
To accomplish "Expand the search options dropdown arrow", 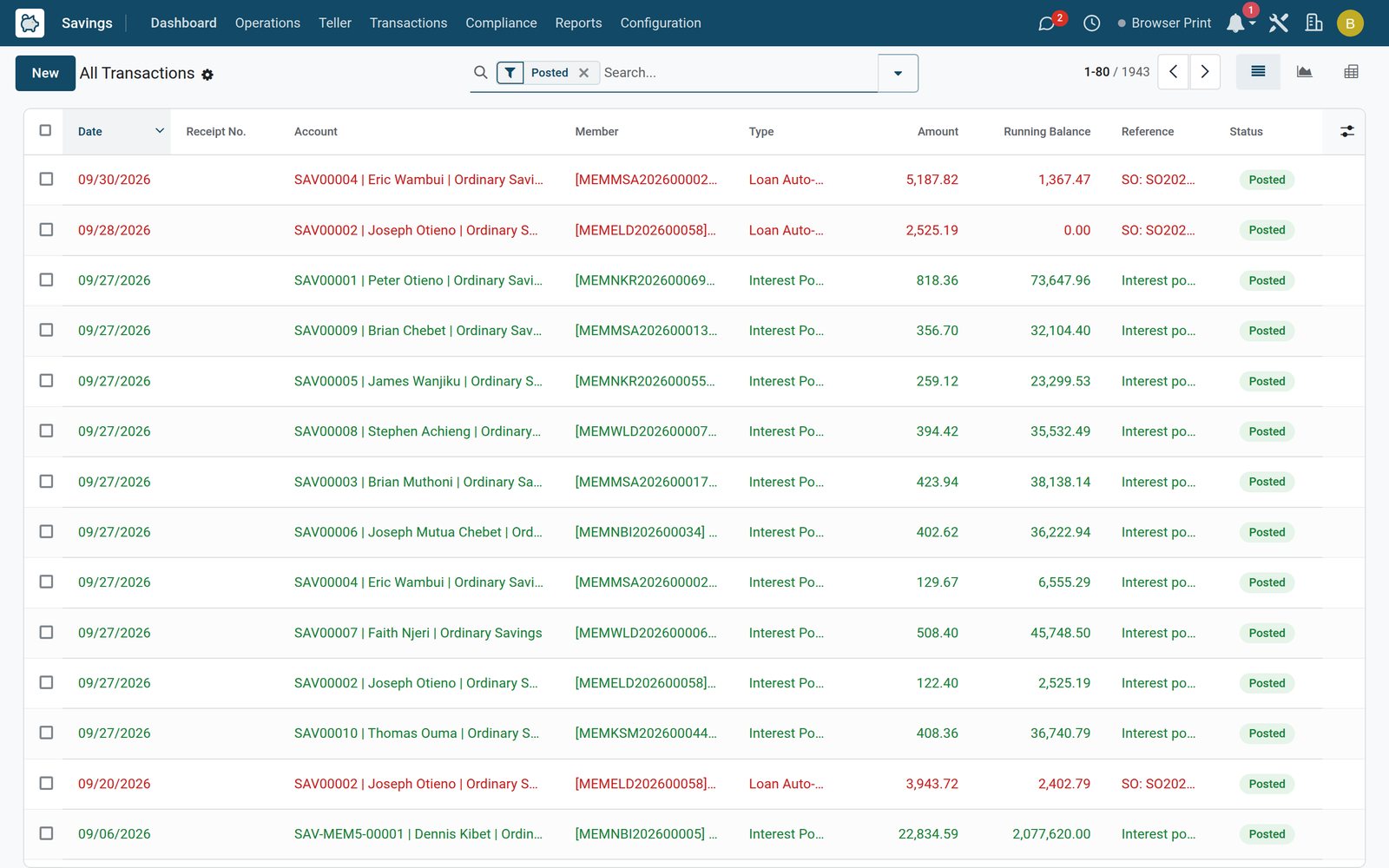I will 898,73.
